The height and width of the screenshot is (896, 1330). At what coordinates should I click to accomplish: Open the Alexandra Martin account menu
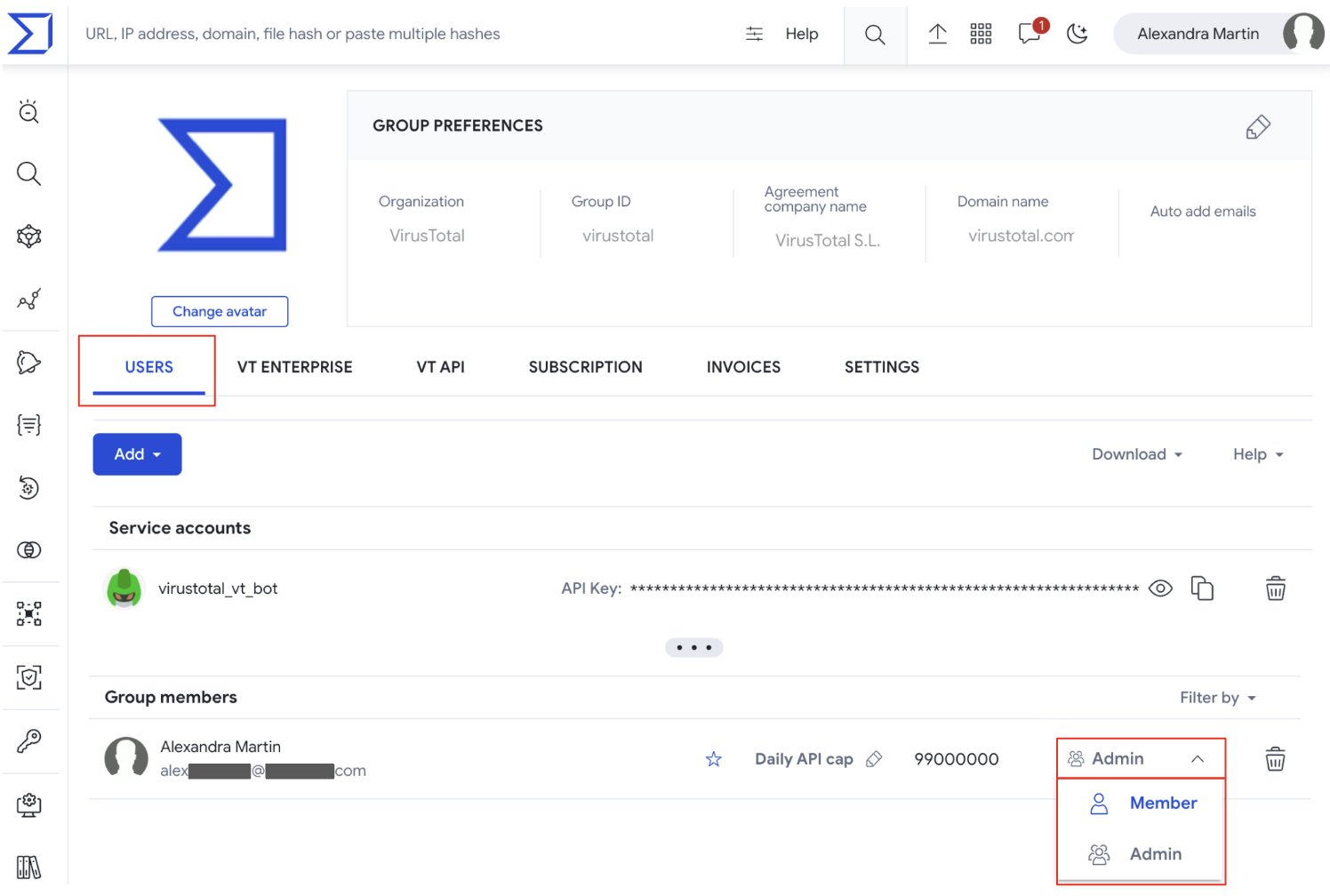point(1219,34)
